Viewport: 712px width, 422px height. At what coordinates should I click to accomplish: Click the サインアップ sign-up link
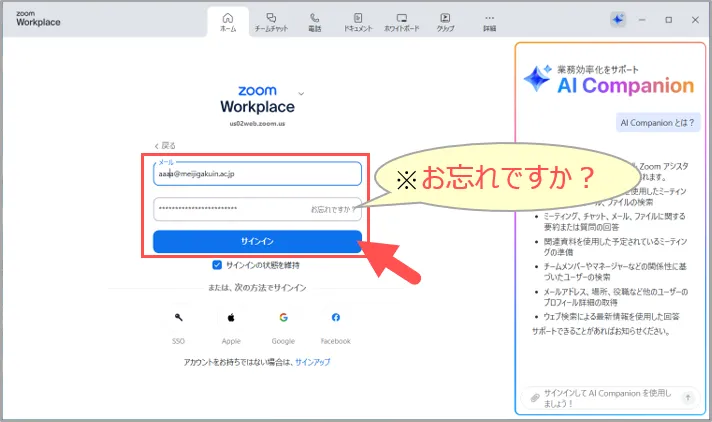pos(312,362)
